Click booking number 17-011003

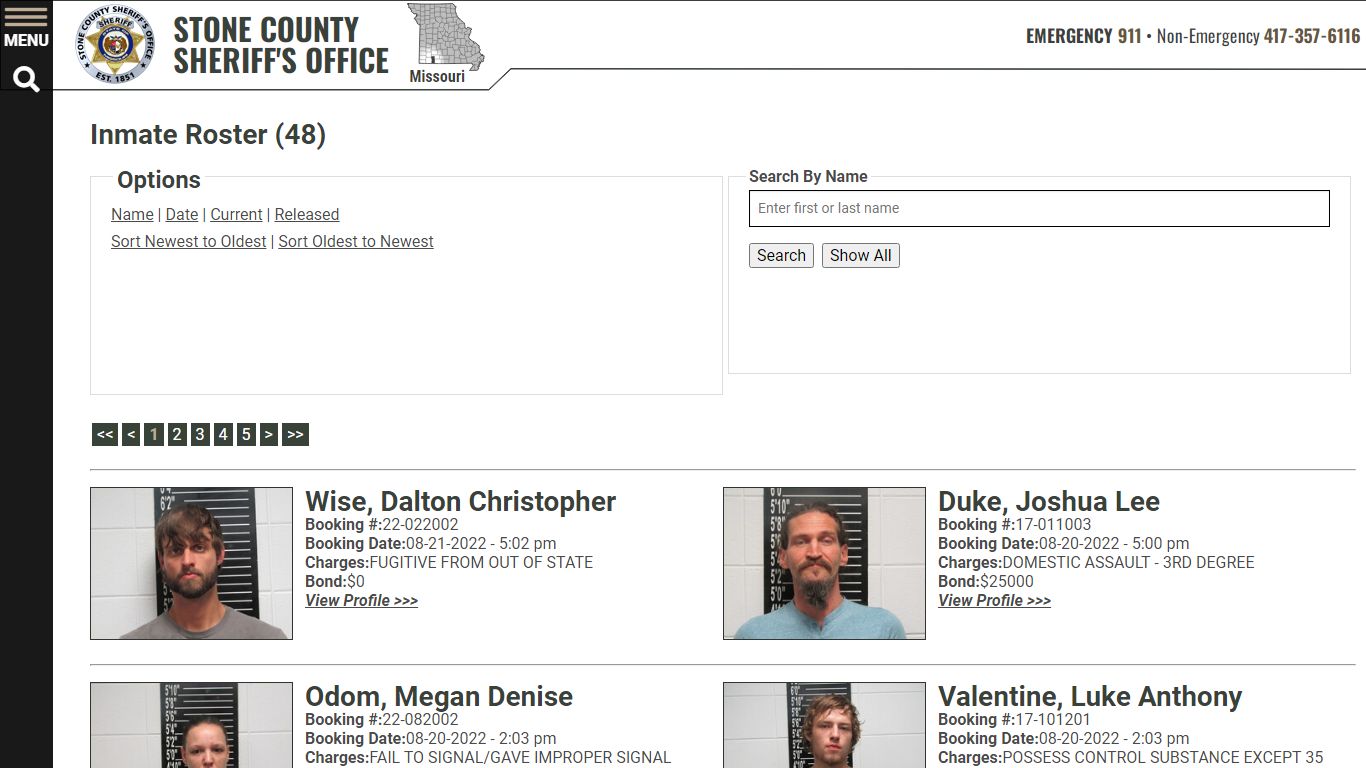click(1053, 524)
